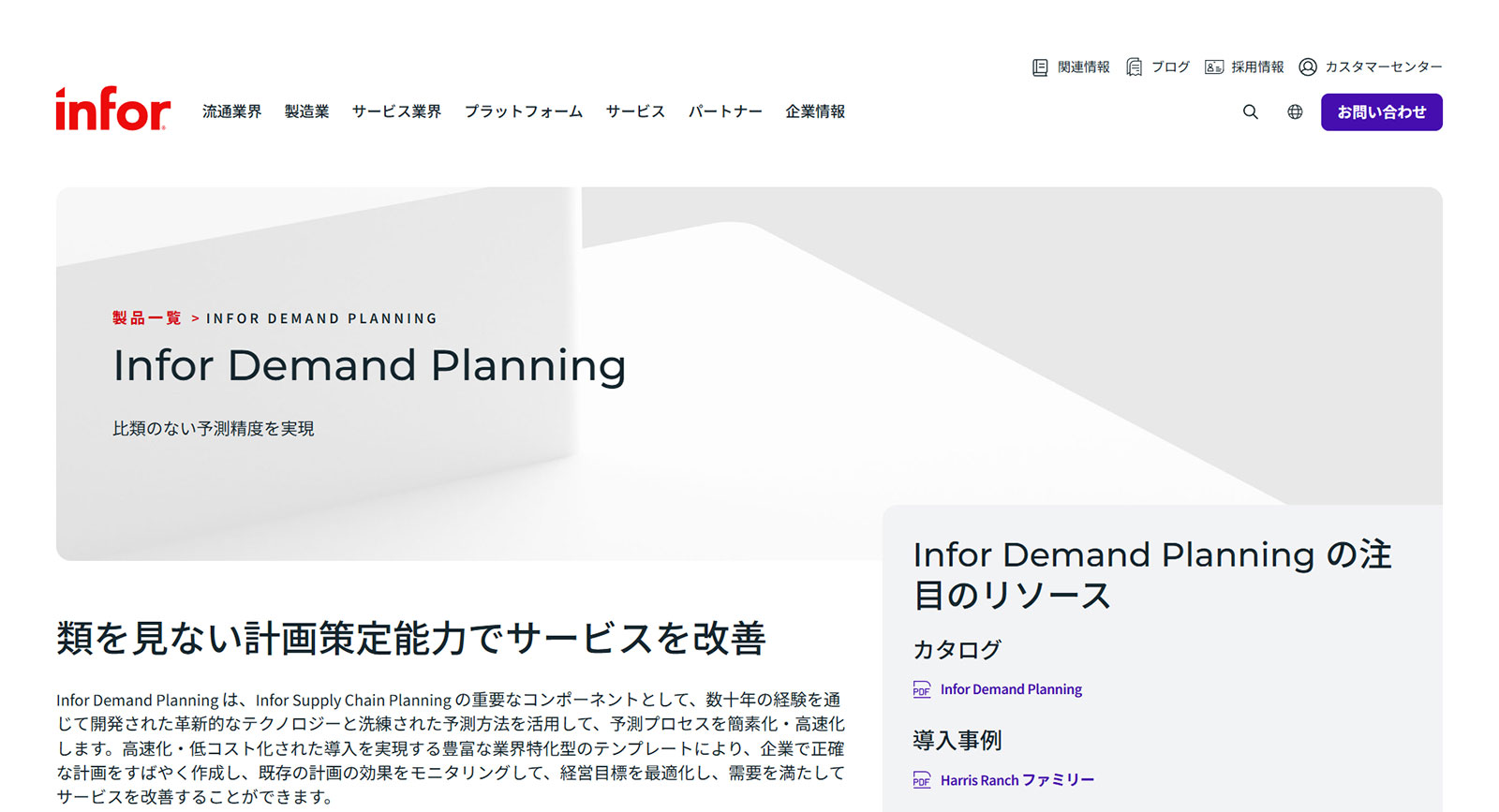
Task: Click the カスタマーセンター user icon
Action: (x=1308, y=66)
